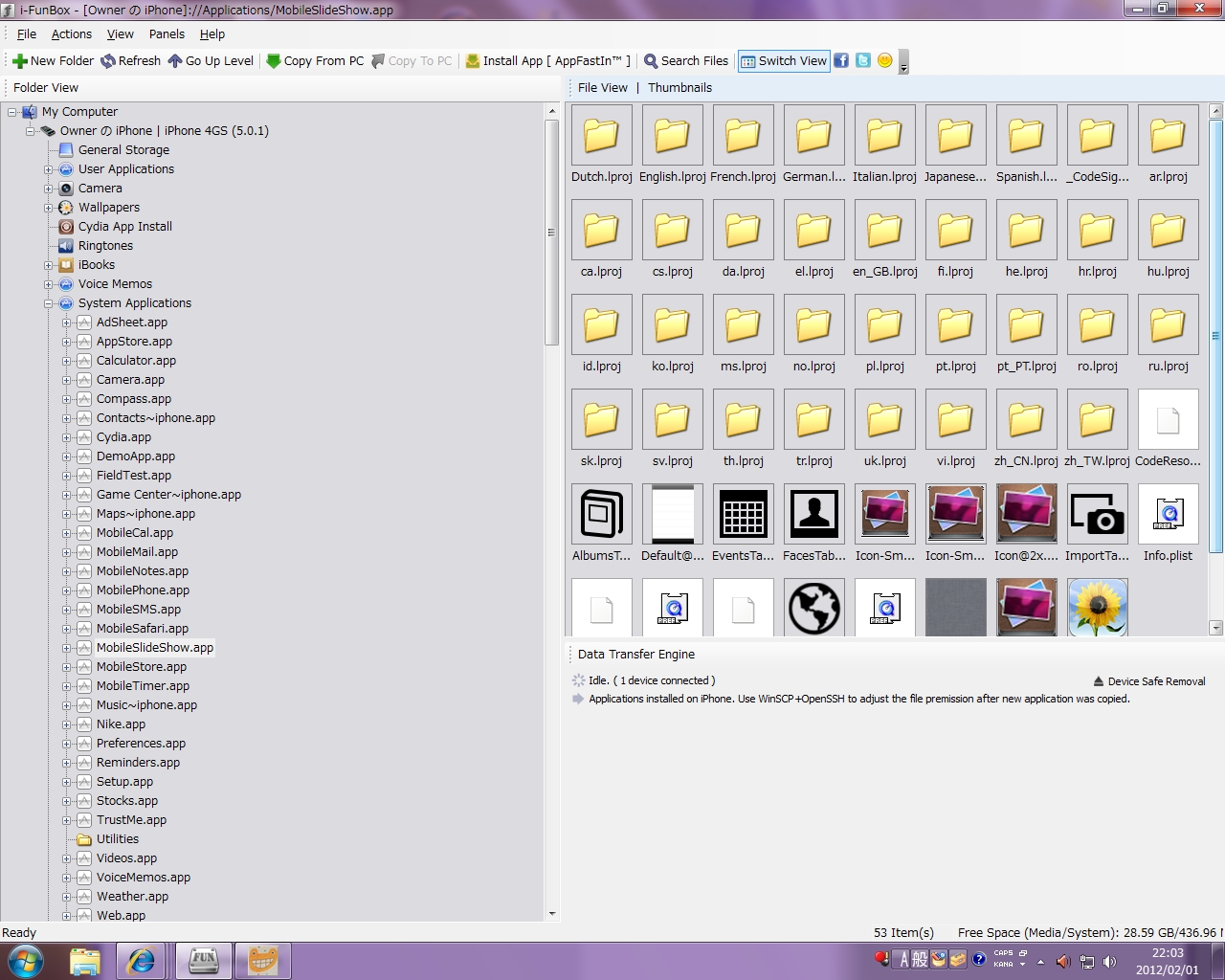Click Copy From PC toolbar button
The height and width of the screenshot is (980, 1225).
point(315,60)
